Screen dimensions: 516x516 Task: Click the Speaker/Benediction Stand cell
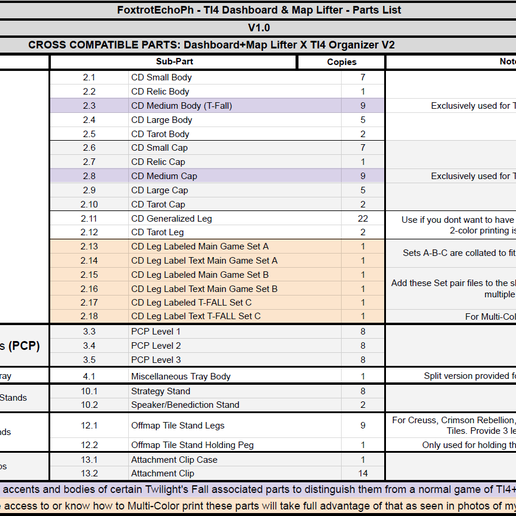(x=235, y=404)
